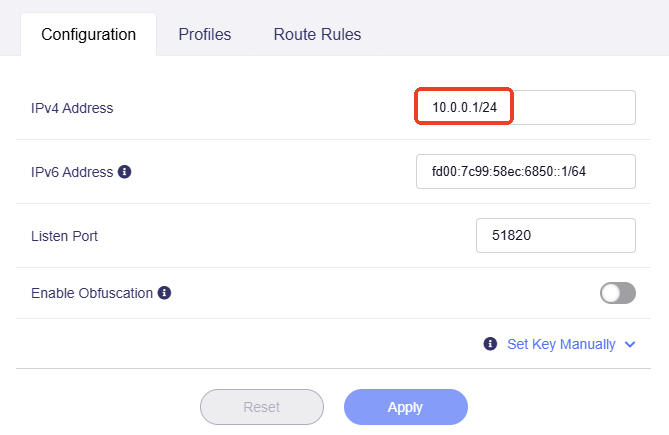Click the Reset button
Image resolution: width=669 pixels, height=435 pixels.
(262, 407)
